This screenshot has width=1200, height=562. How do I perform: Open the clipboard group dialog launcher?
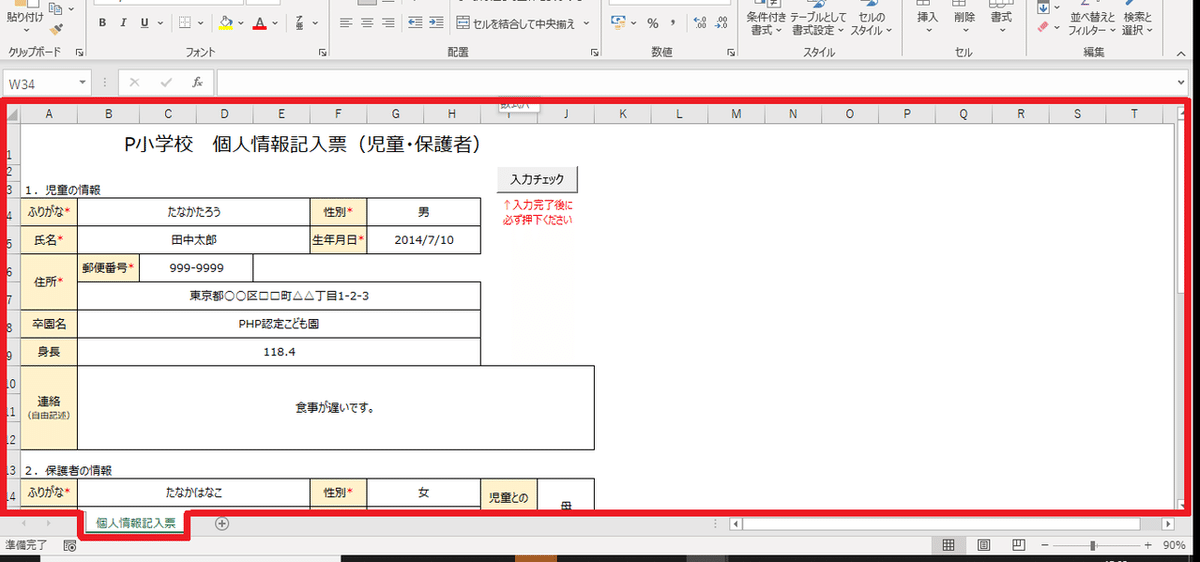[x=78, y=52]
